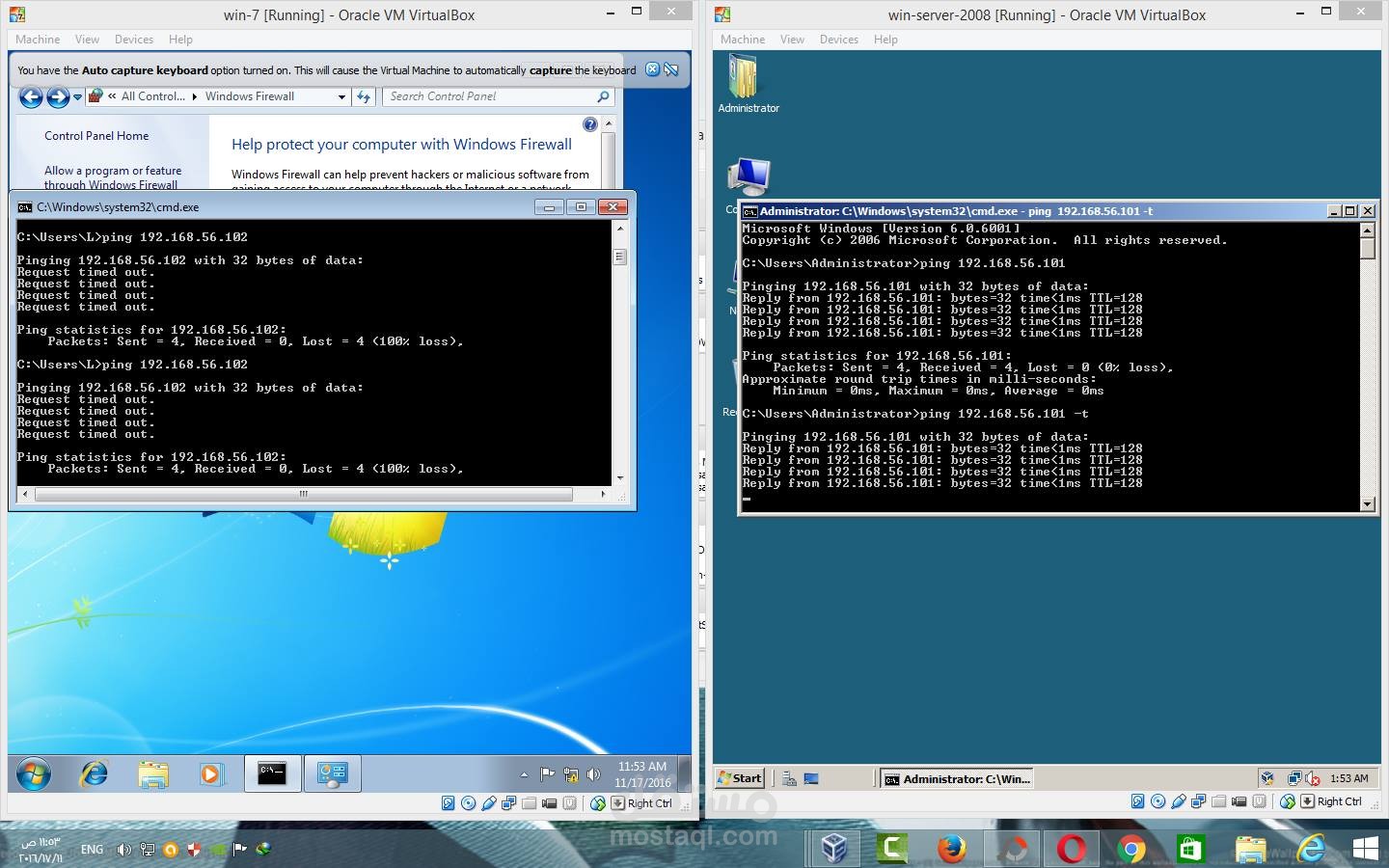Refresh the Windows Firewall address bar

click(x=364, y=96)
